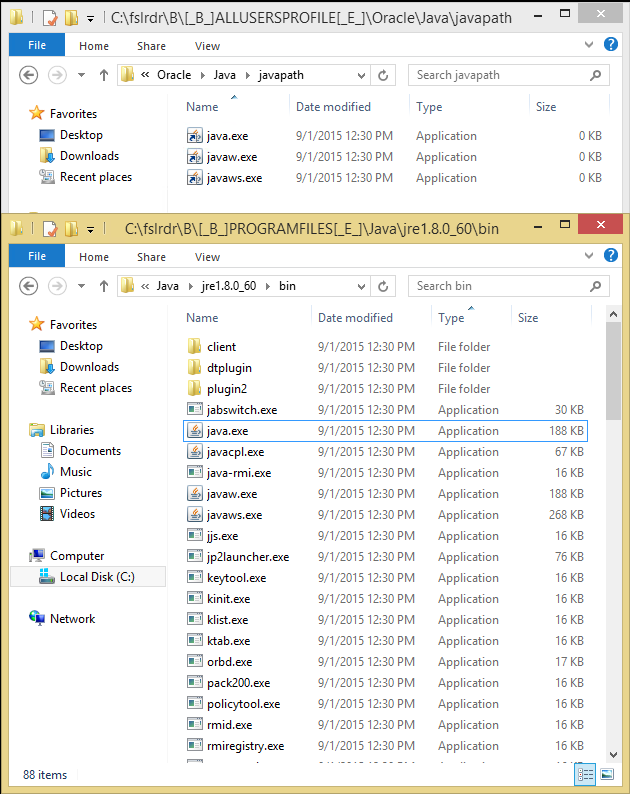Open java.exe in the jre1.8.0_60 bin folder
The width and height of the screenshot is (630, 794).
pyautogui.click(x=228, y=431)
